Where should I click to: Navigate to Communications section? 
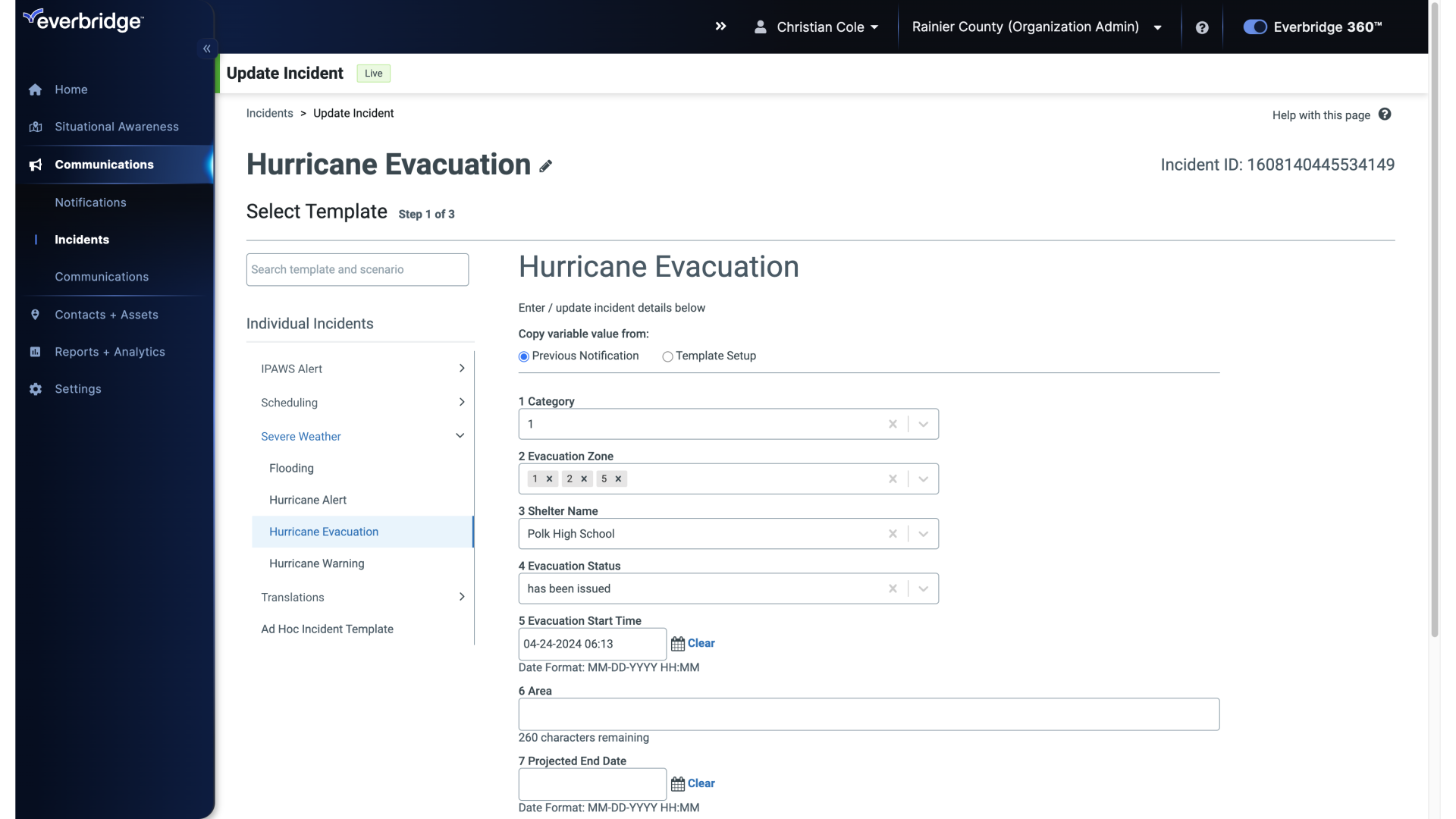click(104, 164)
